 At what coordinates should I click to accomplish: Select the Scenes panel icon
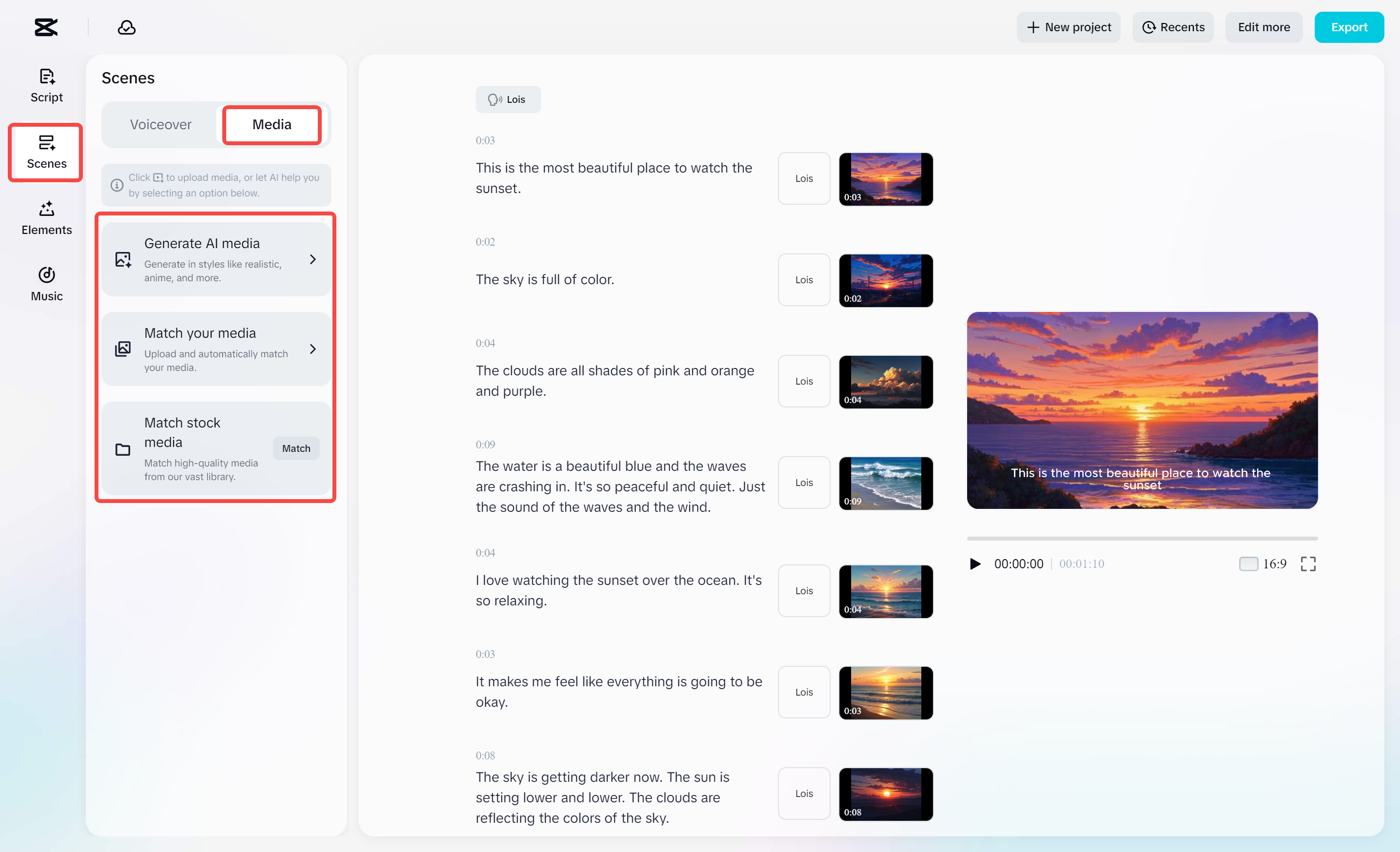click(x=46, y=152)
